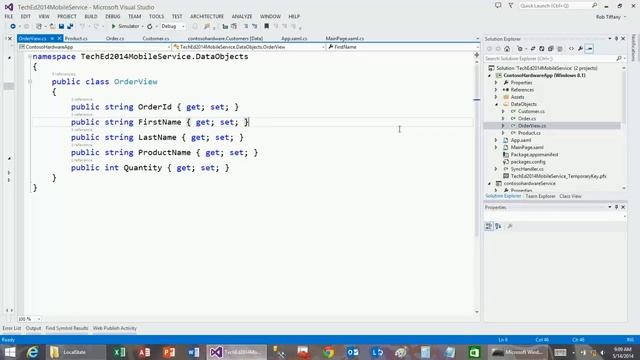The height and width of the screenshot is (360, 640).
Task: Open PowerPoint from the taskbar
Action: click(x=169, y=352)
